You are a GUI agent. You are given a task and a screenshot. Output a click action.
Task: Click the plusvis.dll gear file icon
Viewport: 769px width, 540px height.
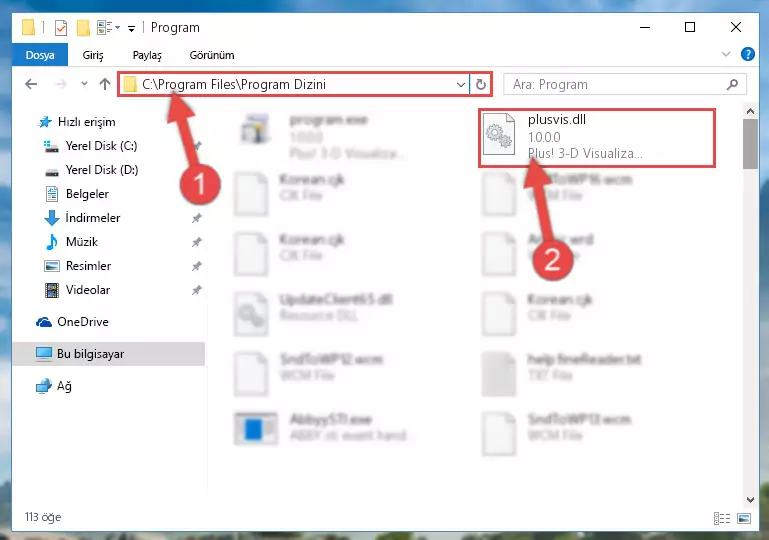tap(499, 134)
